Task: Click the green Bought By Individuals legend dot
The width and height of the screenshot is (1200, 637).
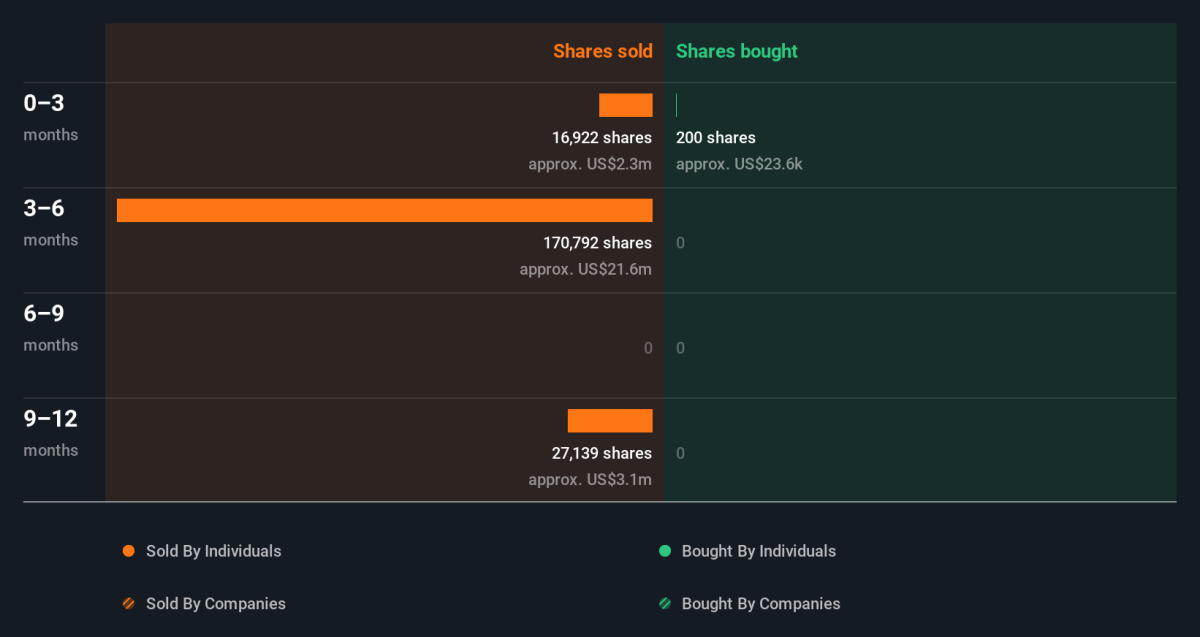Action: click(x=664, y=551)
